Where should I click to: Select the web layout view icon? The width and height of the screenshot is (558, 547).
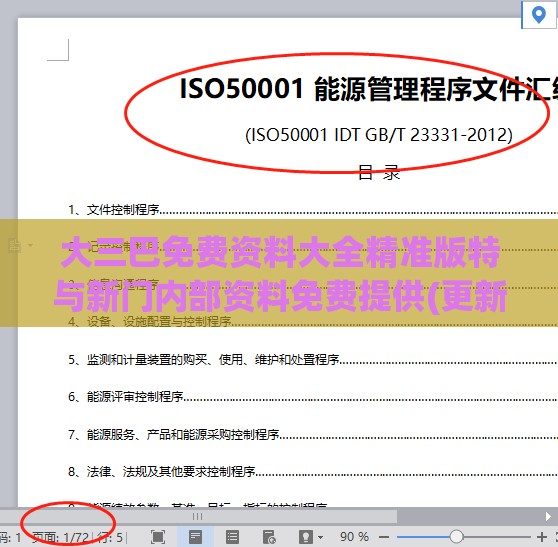point(269,537)
